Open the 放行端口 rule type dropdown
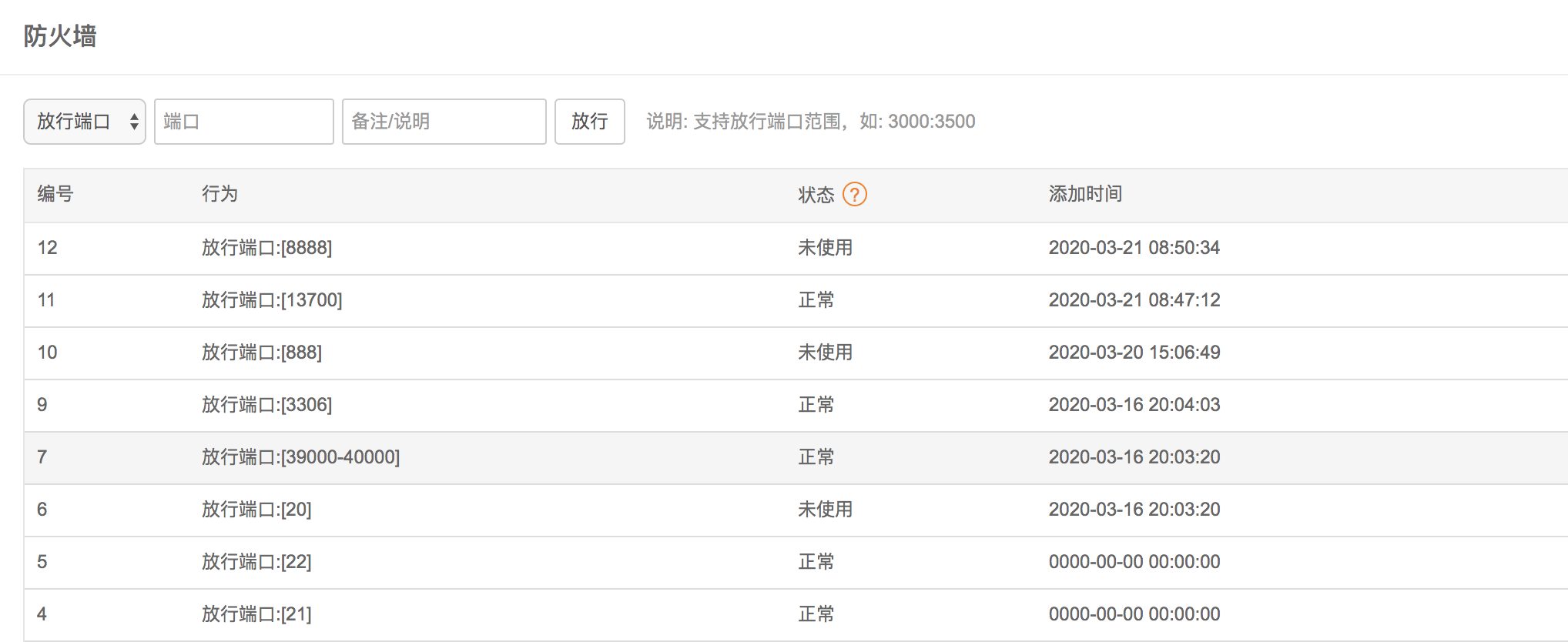 click(x=85, y=122)
